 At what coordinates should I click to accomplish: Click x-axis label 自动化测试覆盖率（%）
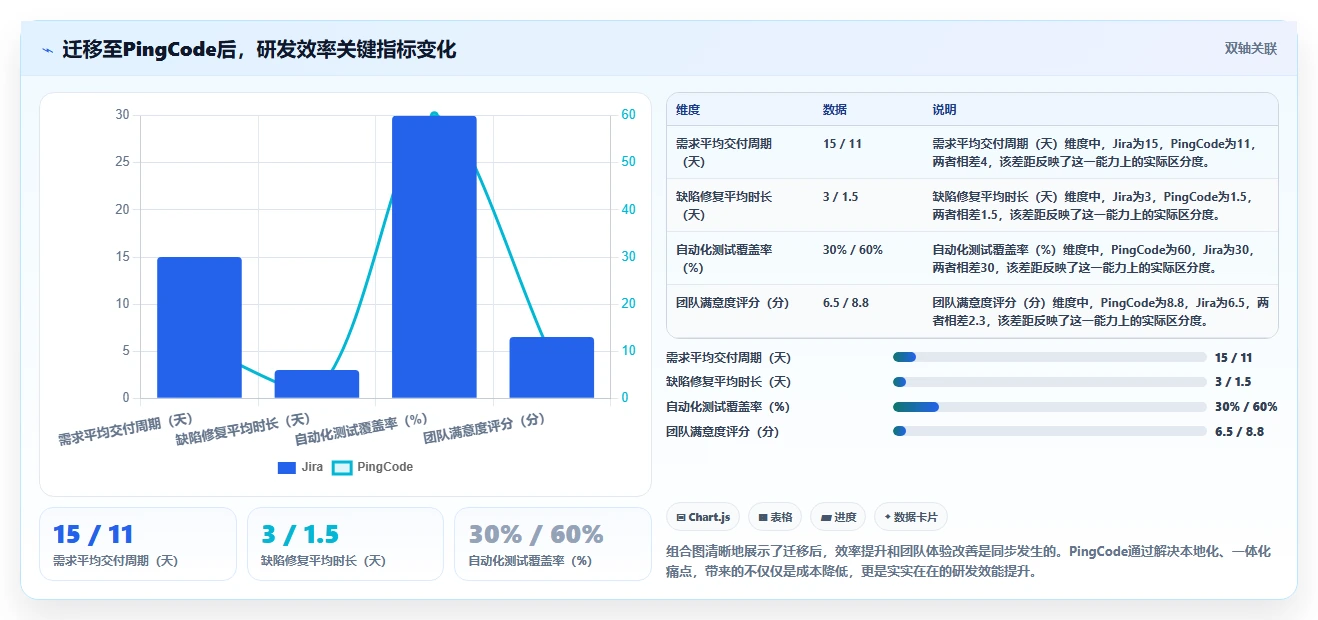(x=363, y=430)
